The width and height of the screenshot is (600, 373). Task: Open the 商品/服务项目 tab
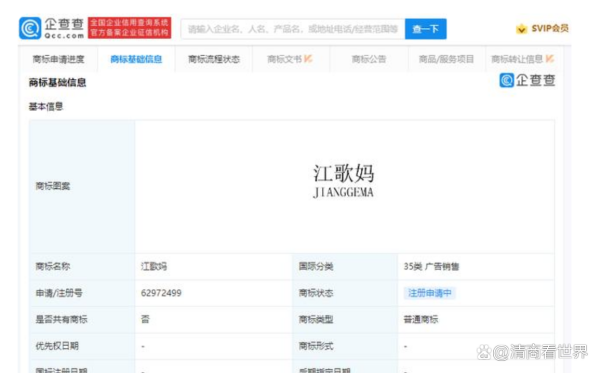tap(446, 59)
